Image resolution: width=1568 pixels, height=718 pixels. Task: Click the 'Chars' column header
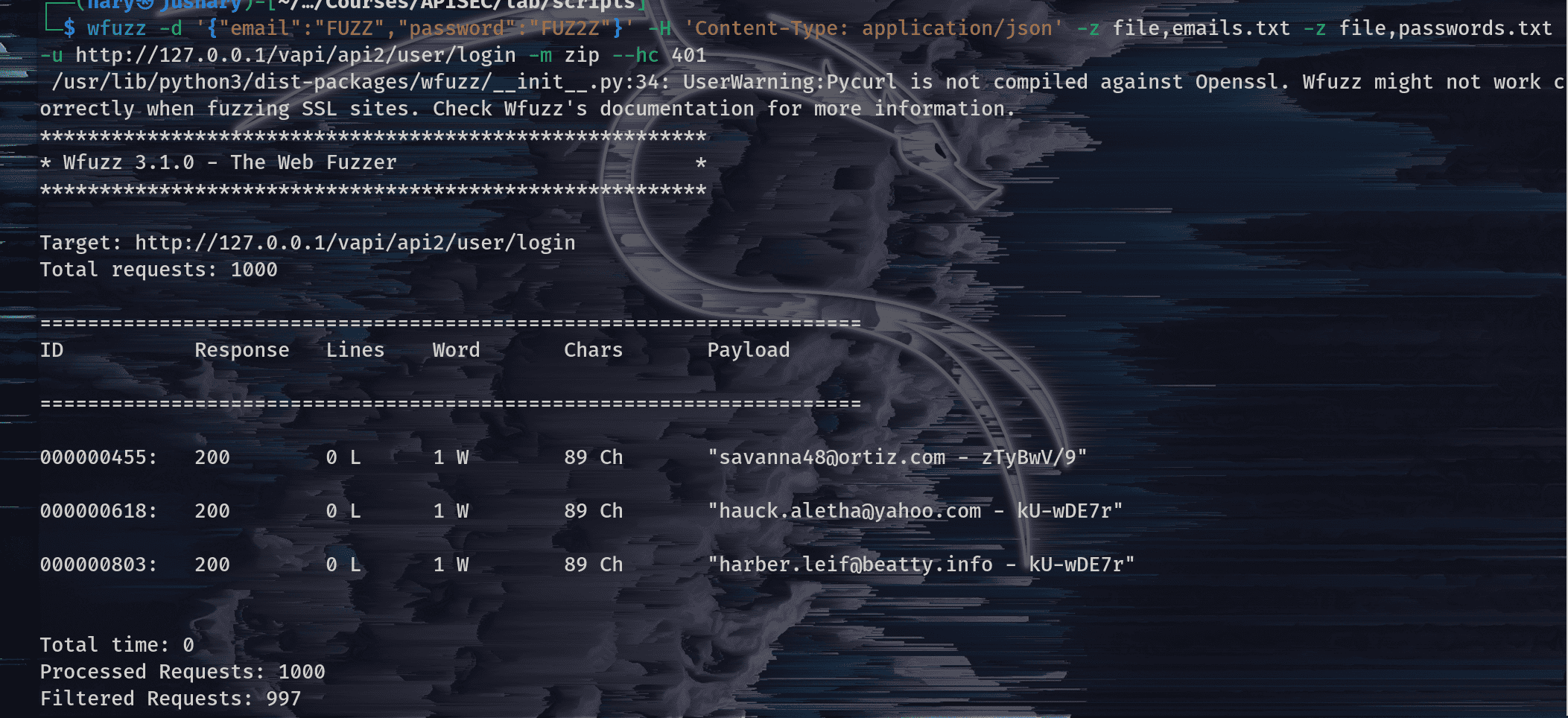click(593, 350)
